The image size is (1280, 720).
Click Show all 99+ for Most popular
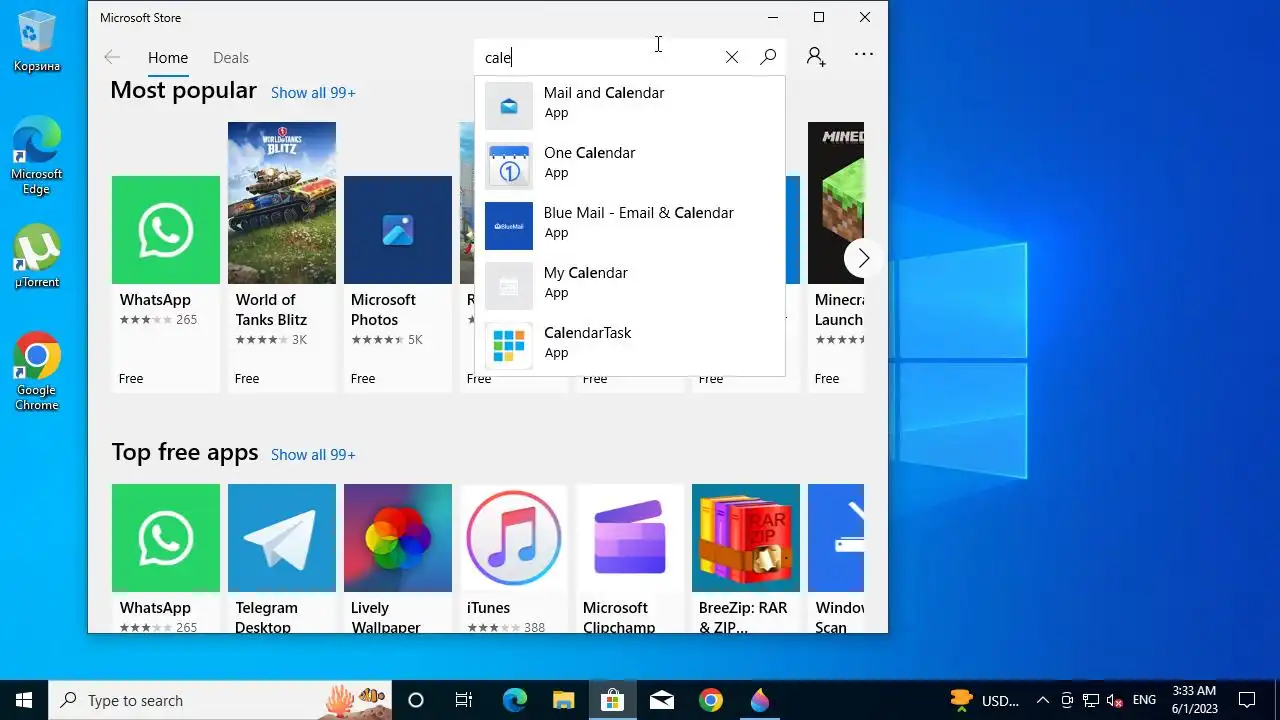click(313, 93)
